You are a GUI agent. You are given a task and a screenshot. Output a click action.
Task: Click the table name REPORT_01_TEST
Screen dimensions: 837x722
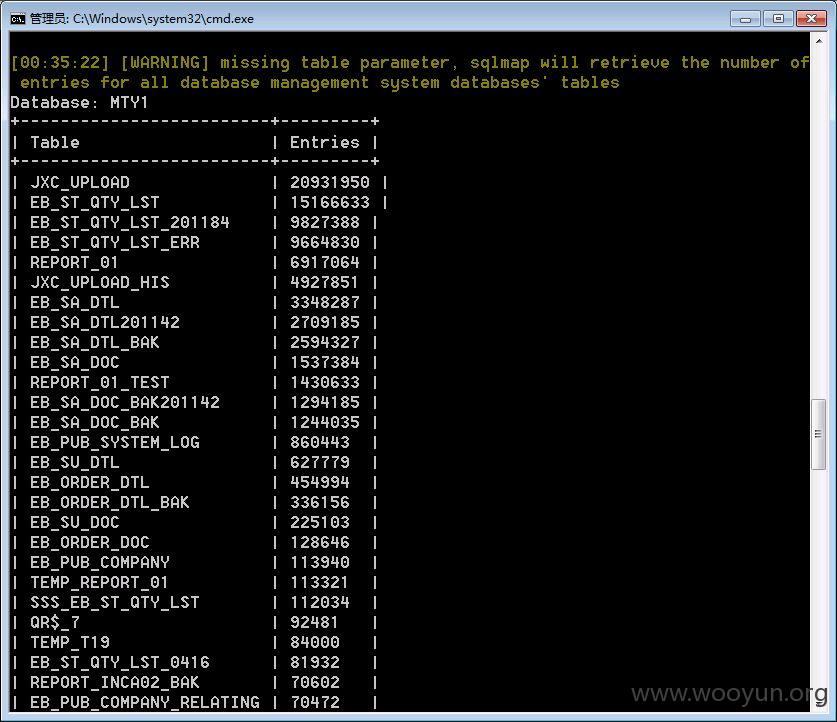click(x=100, y=382)
